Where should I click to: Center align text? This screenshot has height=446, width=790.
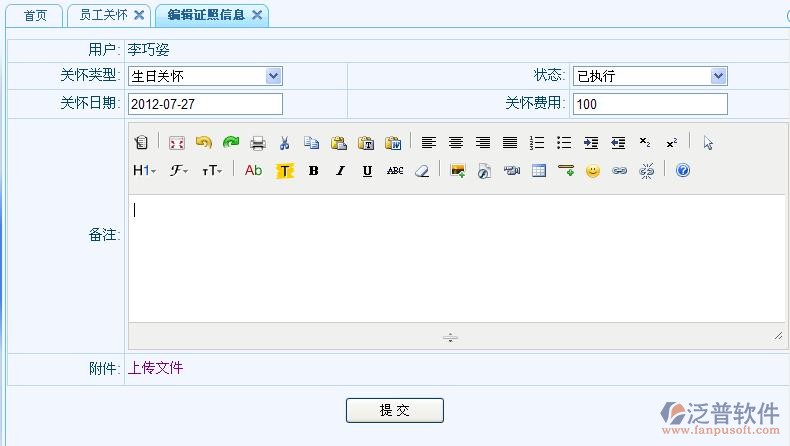point(456,143)
